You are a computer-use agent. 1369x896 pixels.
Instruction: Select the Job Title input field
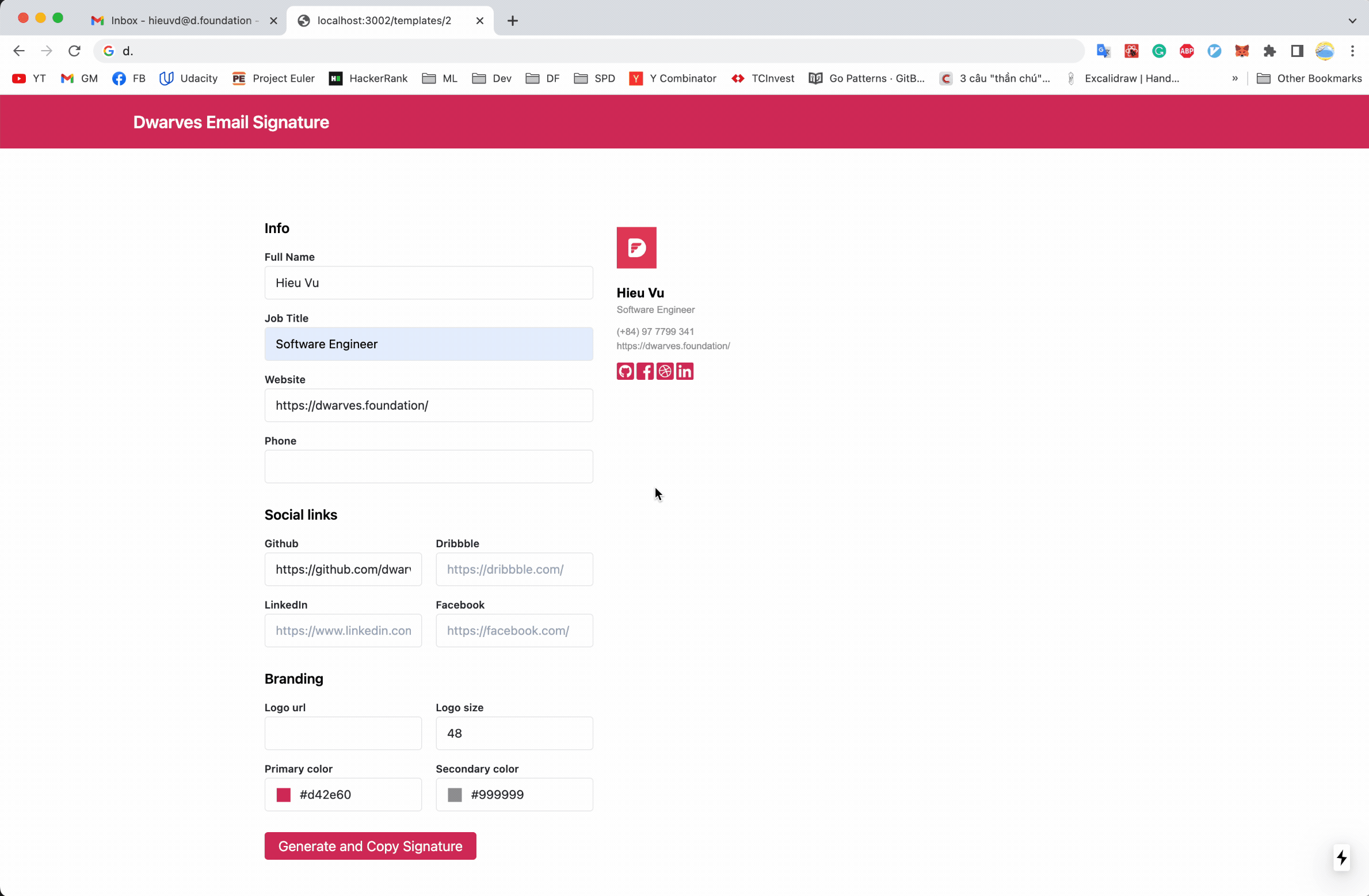point(428,343)
